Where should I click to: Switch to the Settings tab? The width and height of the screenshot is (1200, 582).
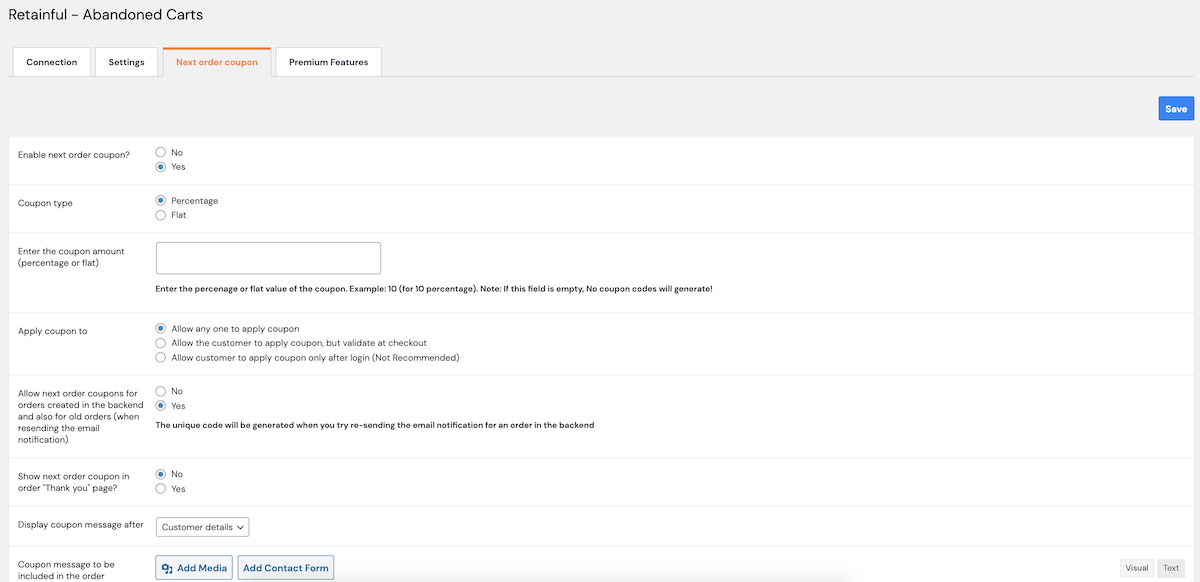point(126,62)
